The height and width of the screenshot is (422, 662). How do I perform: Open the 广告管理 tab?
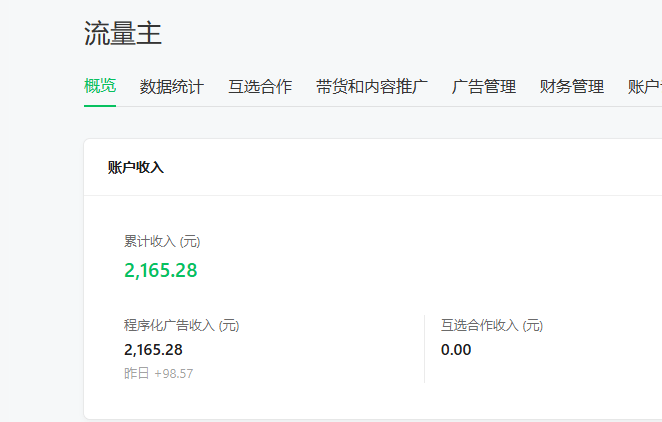[x=484, y=87]
